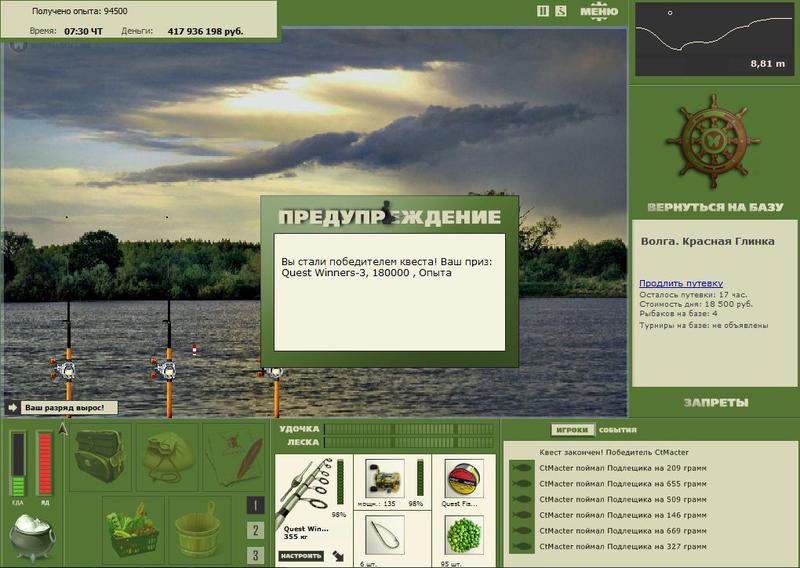Screen dimensions: 800x568
Task: Click the fisherman icon beside pause
Action: (560, 11)
